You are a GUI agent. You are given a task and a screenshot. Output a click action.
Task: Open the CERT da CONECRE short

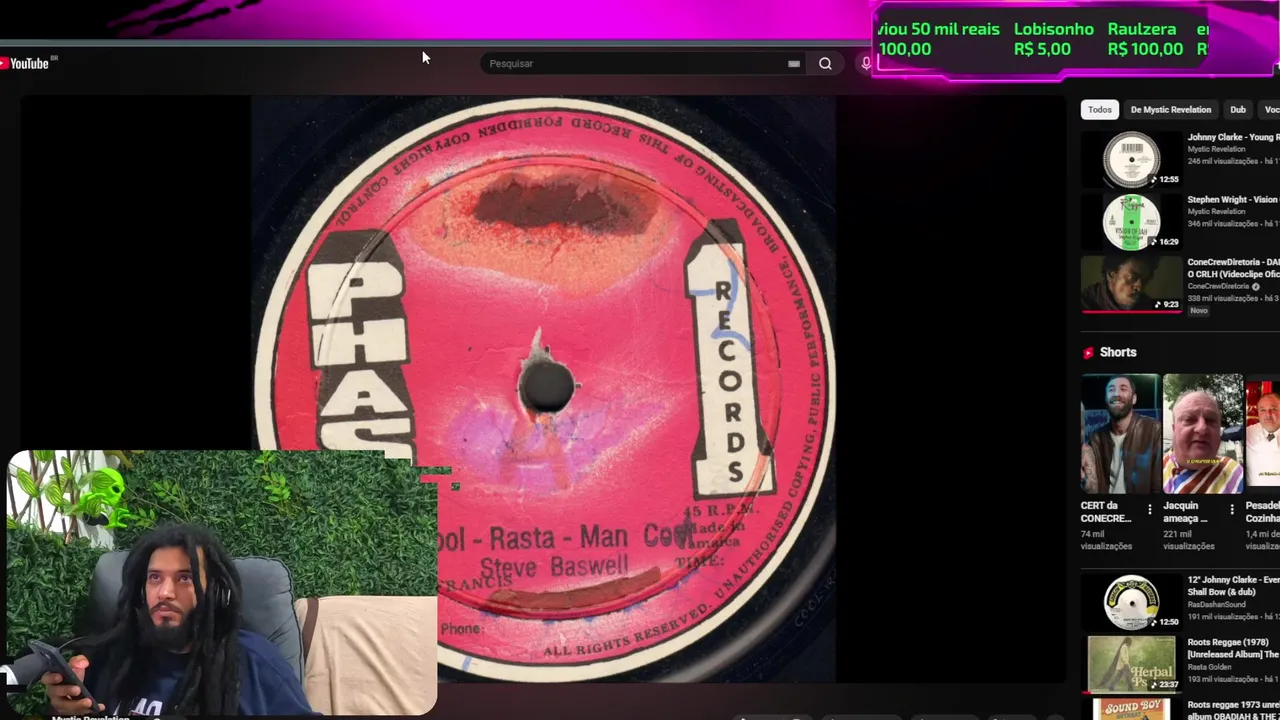pyautogui.click(x=1120, y=434)
